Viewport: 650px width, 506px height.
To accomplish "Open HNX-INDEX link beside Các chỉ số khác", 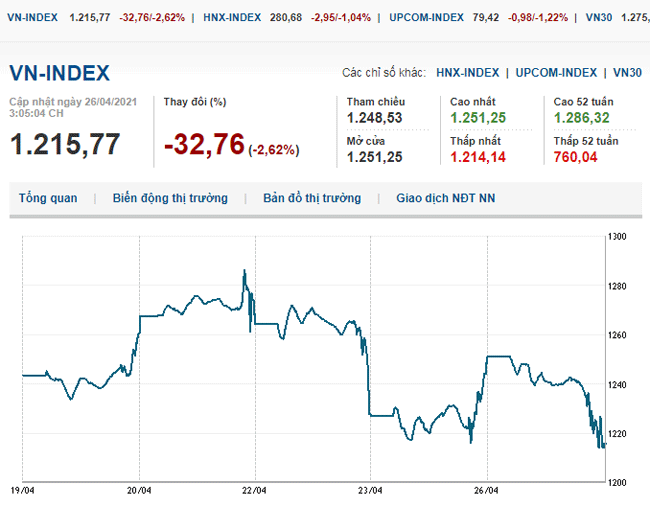I will (x=468, y=73).
